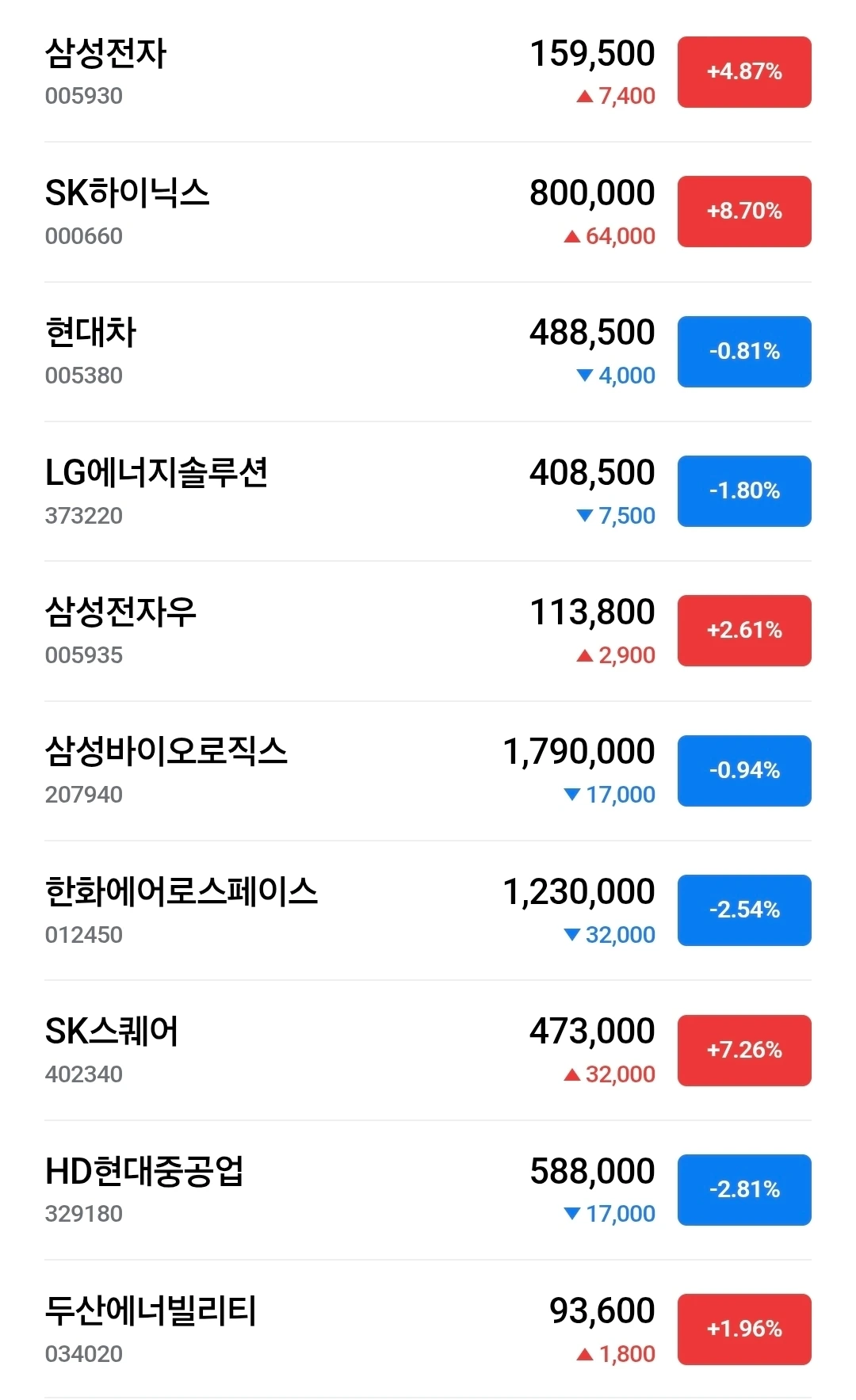This screenshot has height=1400, width=856.
Task: Open the SK하이닉스 stock name
Action: click(x=127, y=193)
